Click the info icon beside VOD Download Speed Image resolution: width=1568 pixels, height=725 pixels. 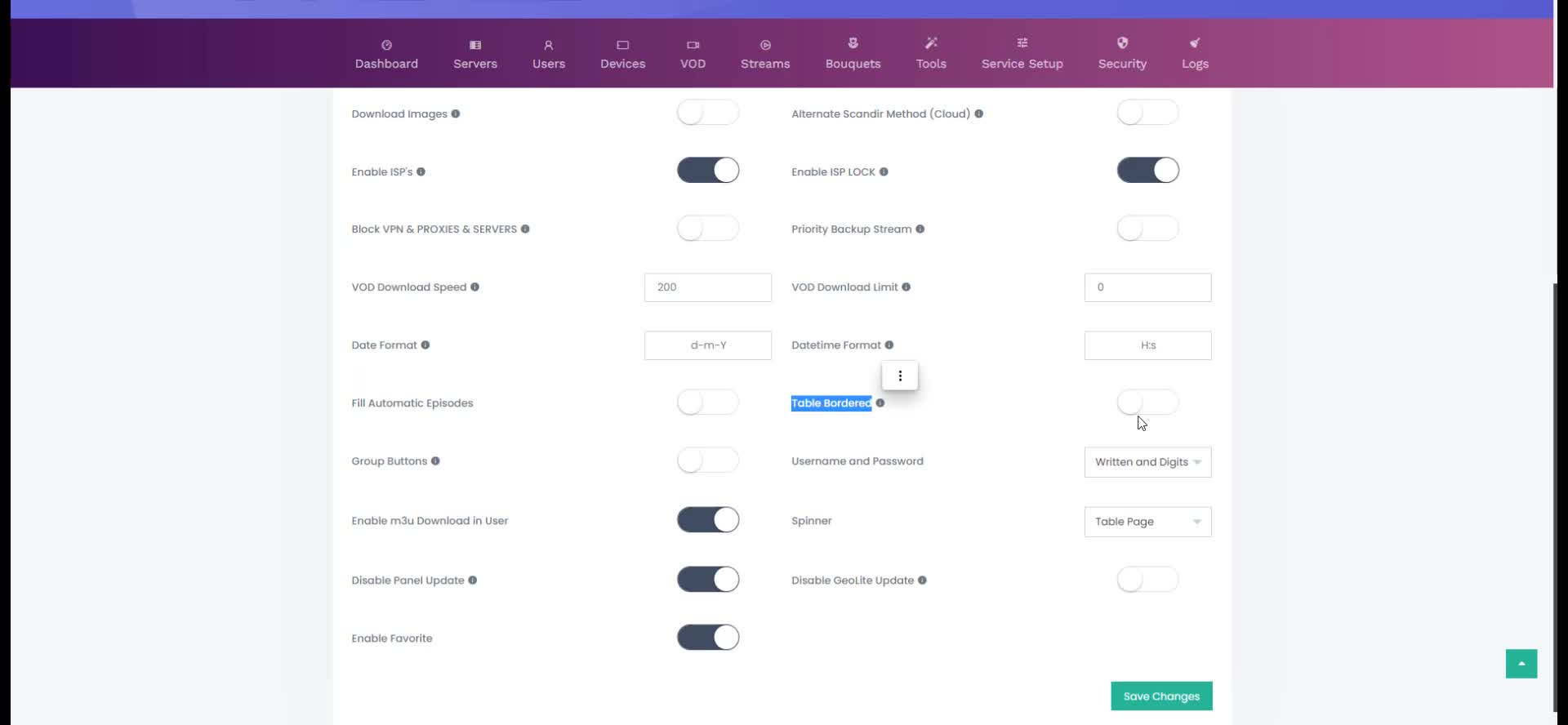(x=474, y=287)
